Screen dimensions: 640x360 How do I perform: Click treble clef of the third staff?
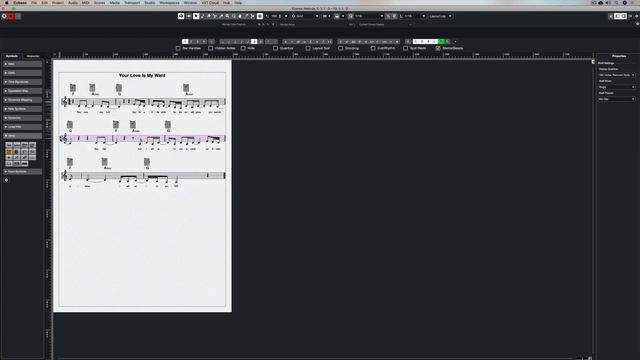(64, 176)
